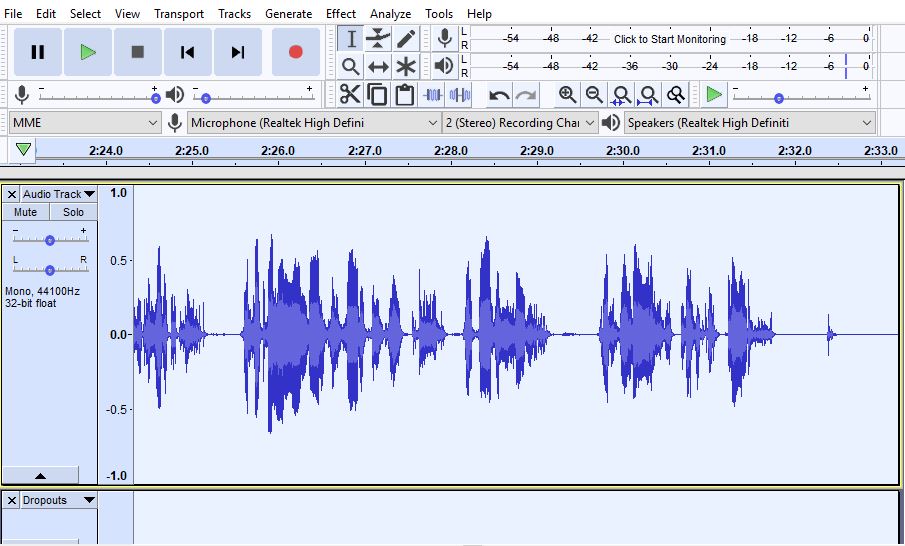Click the Trim Audio icon

pos(433,95)
